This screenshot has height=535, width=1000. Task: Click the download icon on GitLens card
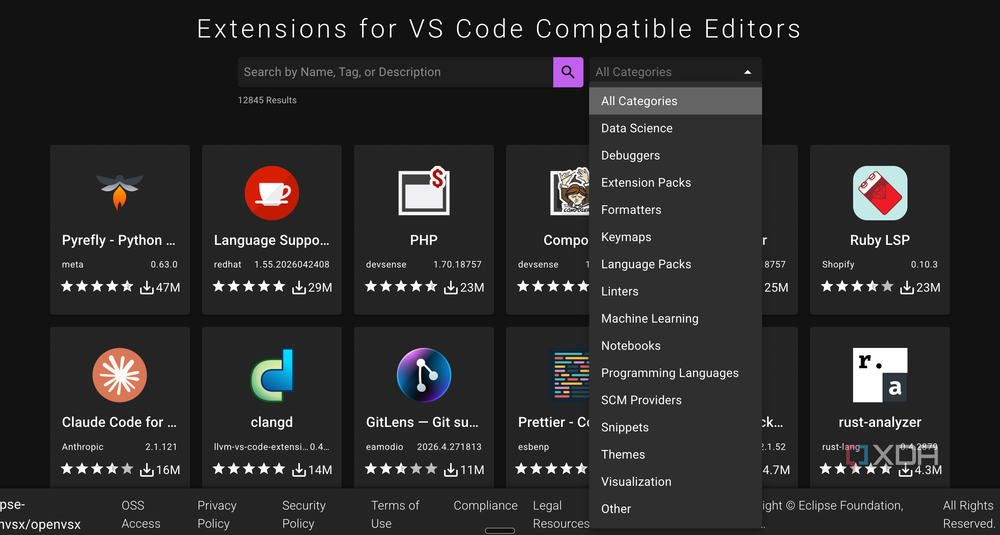point(451,470)
